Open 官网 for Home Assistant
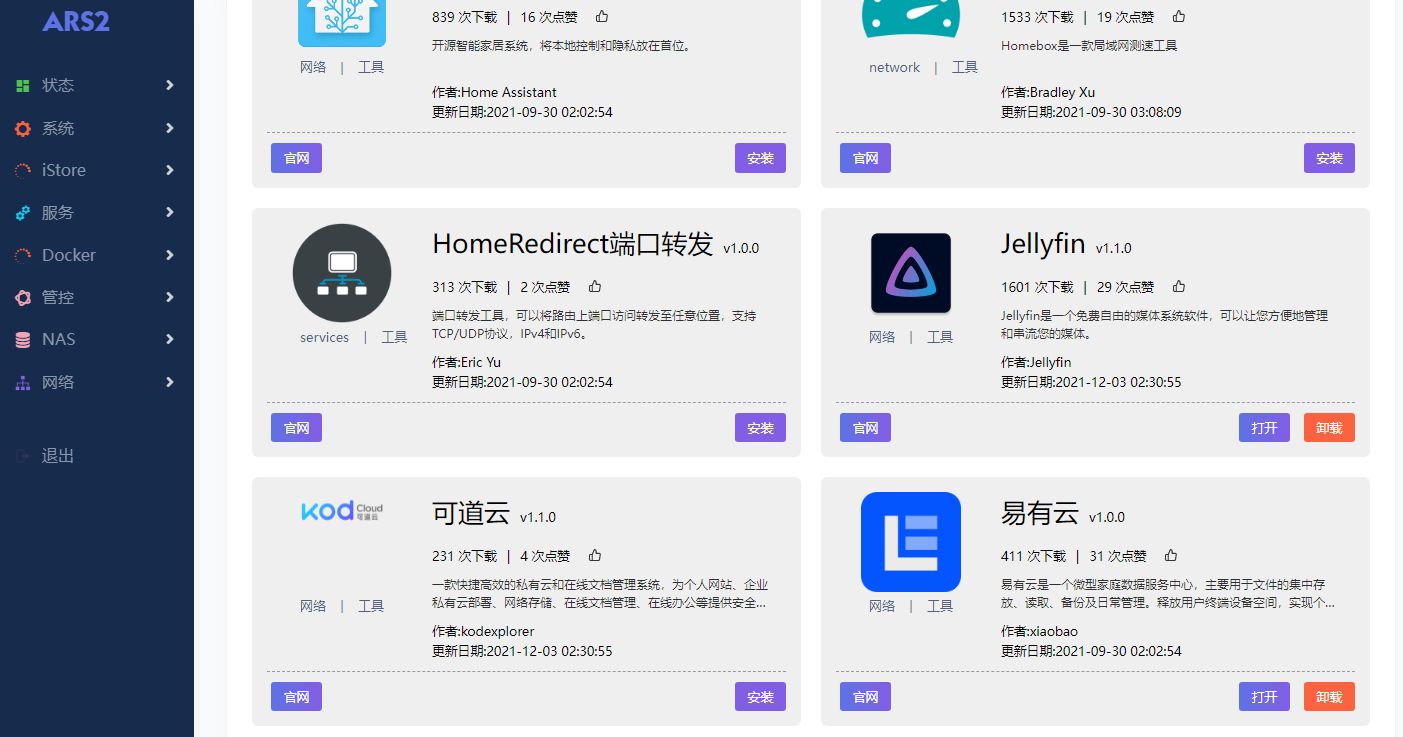1403x737 pixels. tap(296, 158)
